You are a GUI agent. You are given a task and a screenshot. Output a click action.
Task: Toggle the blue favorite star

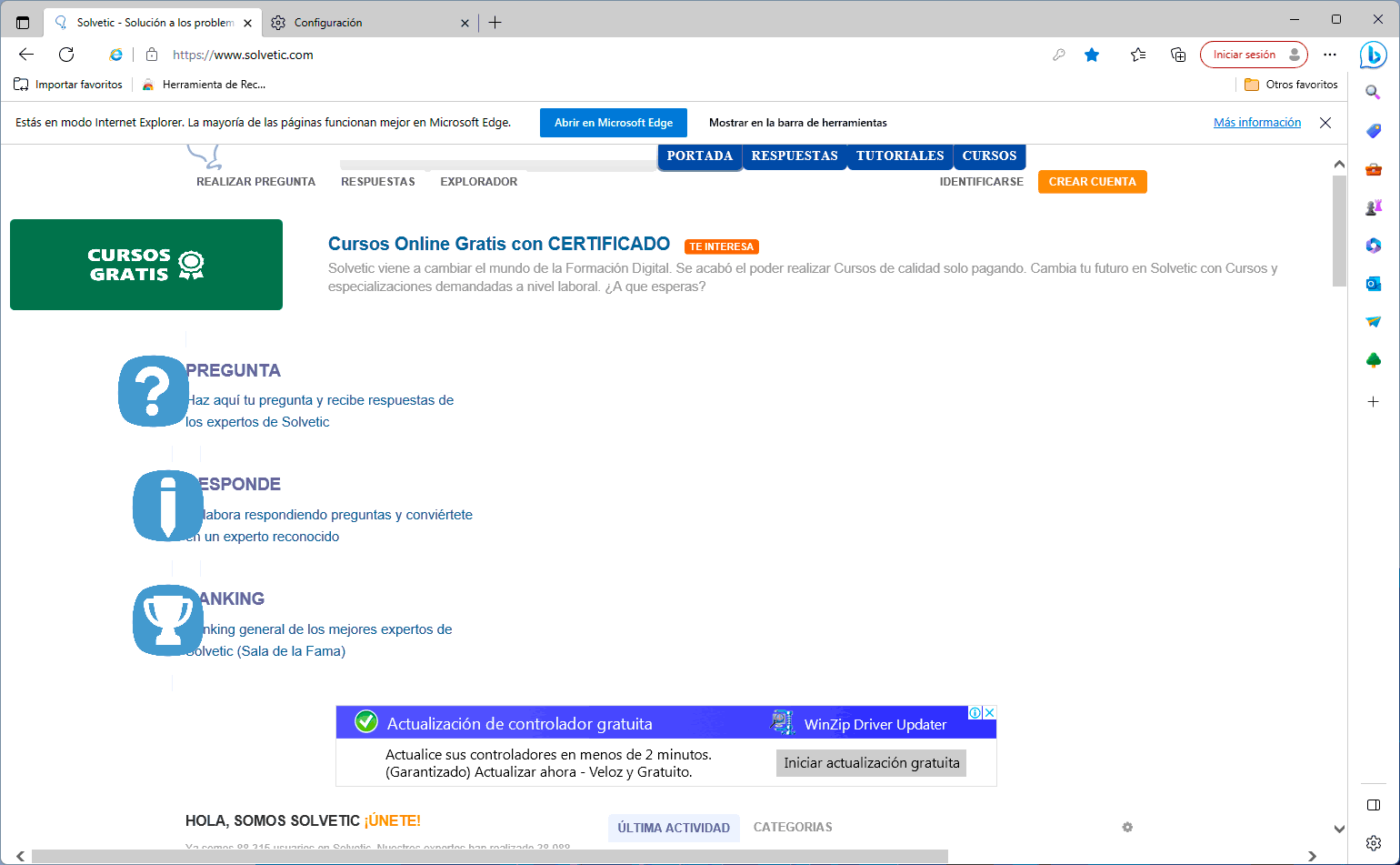(1092, 55)
